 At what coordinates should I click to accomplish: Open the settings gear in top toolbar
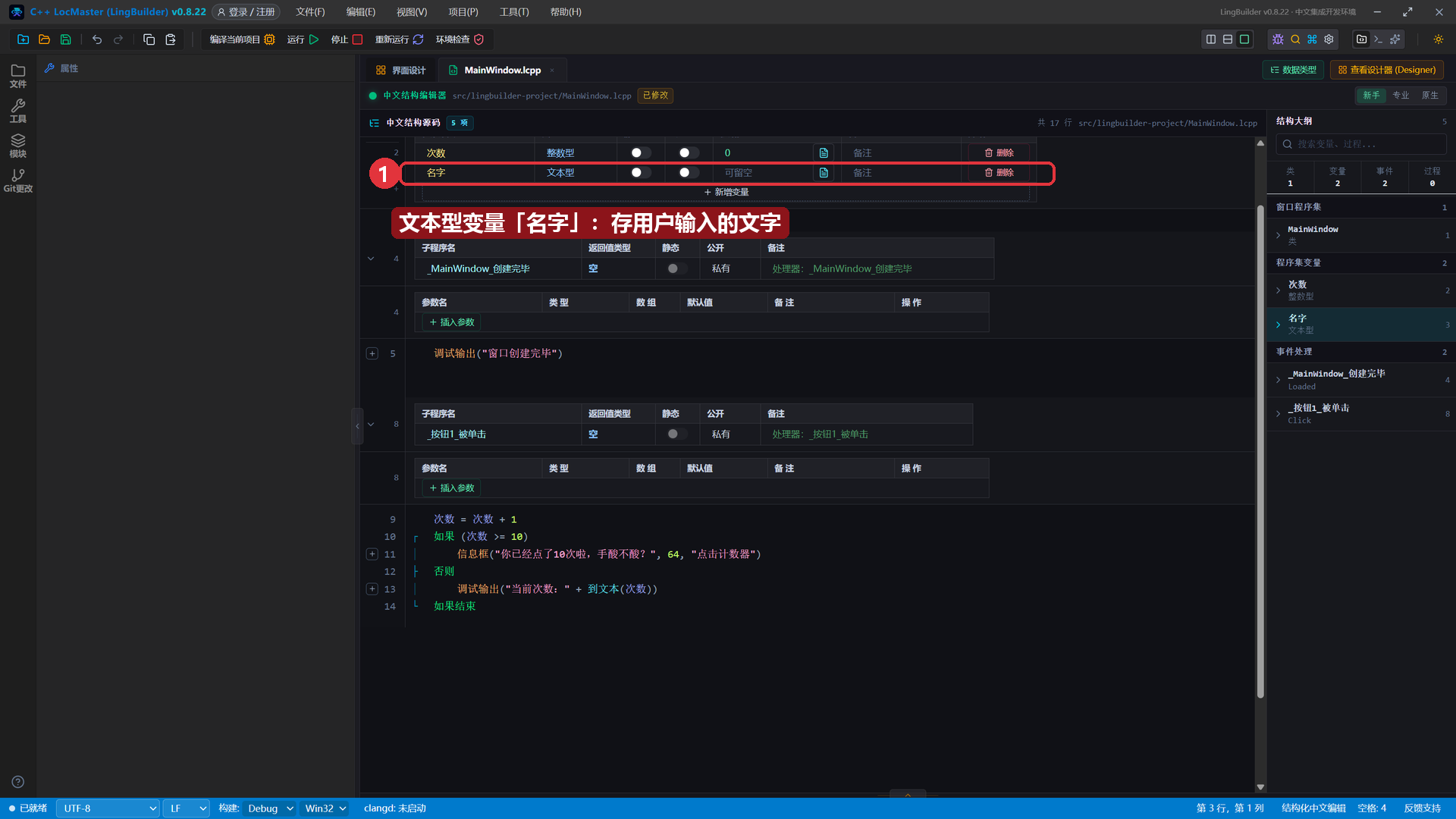(1329, 39)
